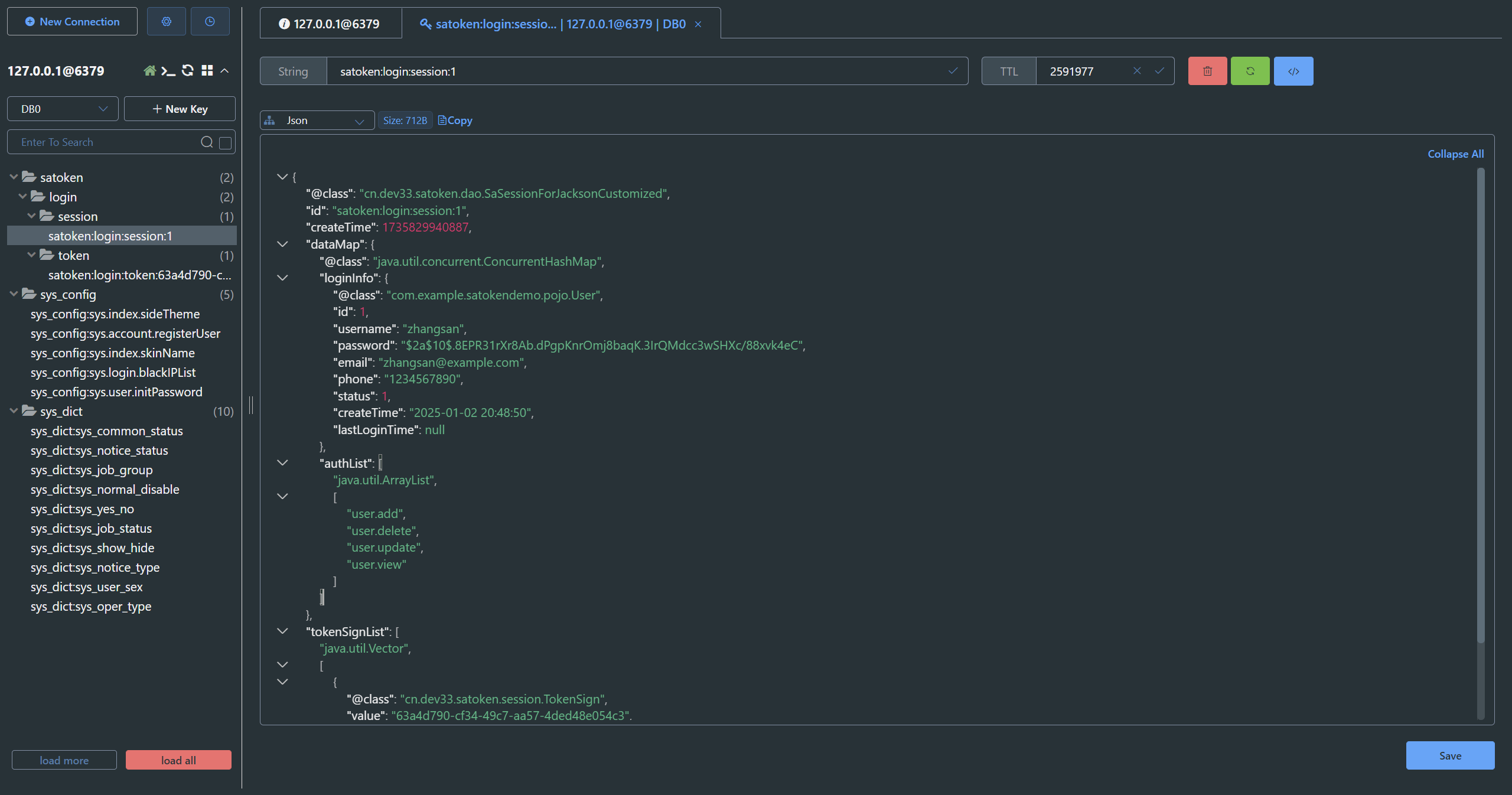Confirm the TTL value with the checkmark

(x=1159, y=71)
